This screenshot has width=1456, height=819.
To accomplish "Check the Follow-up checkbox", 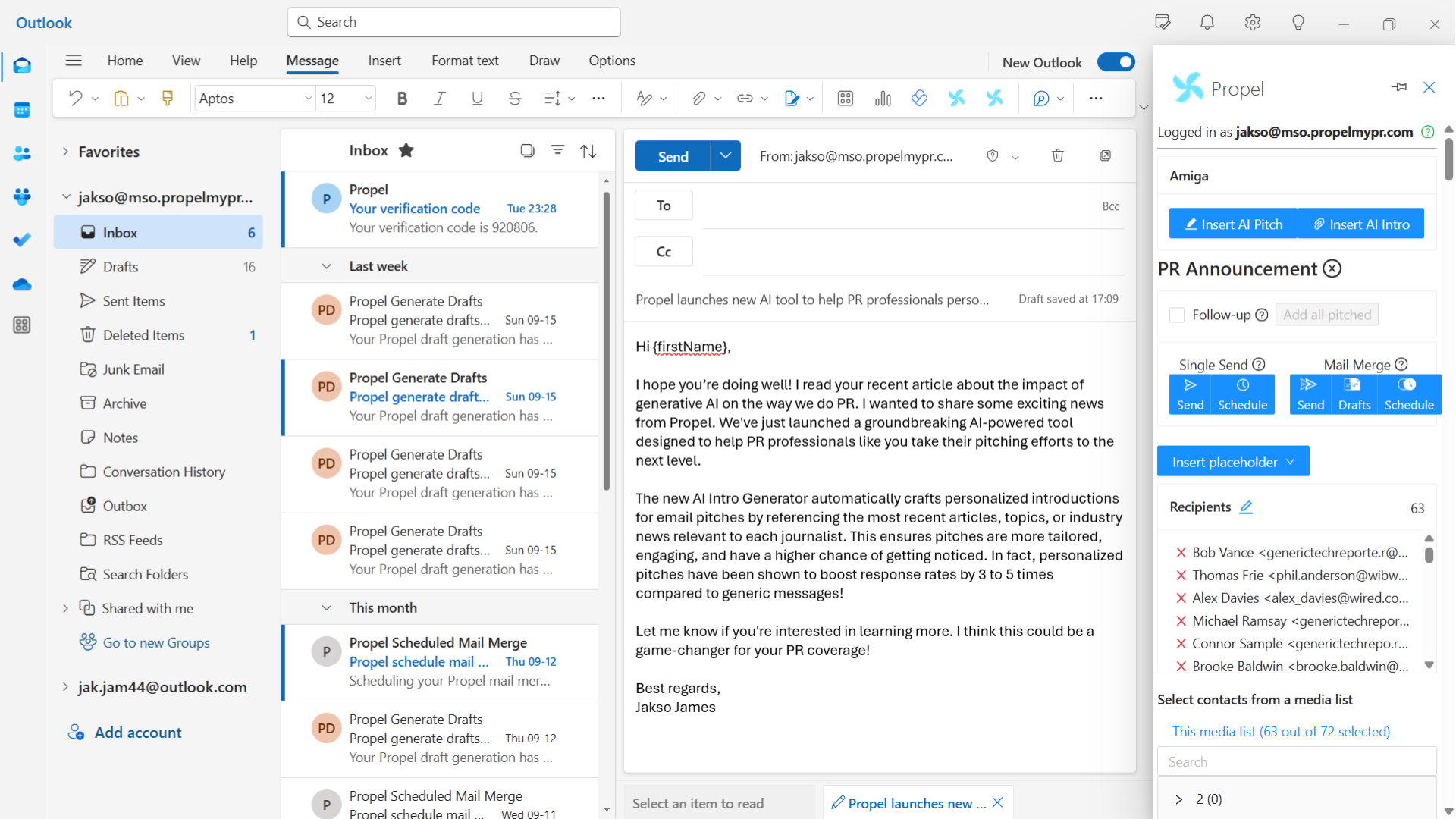I will click(1177, 315).
